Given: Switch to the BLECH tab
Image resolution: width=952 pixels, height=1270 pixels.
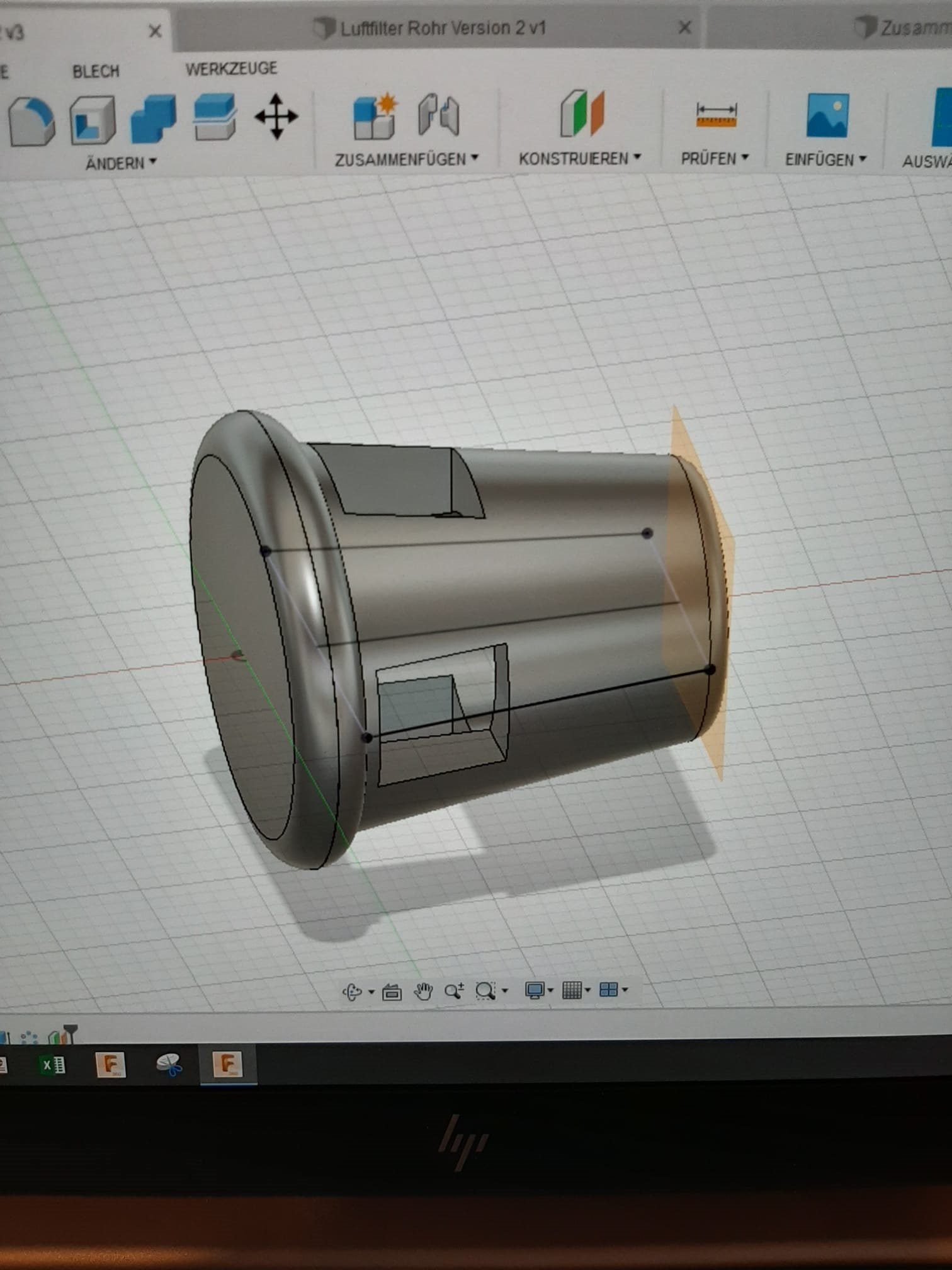Looking at the screenshot, I should [96, 71].
